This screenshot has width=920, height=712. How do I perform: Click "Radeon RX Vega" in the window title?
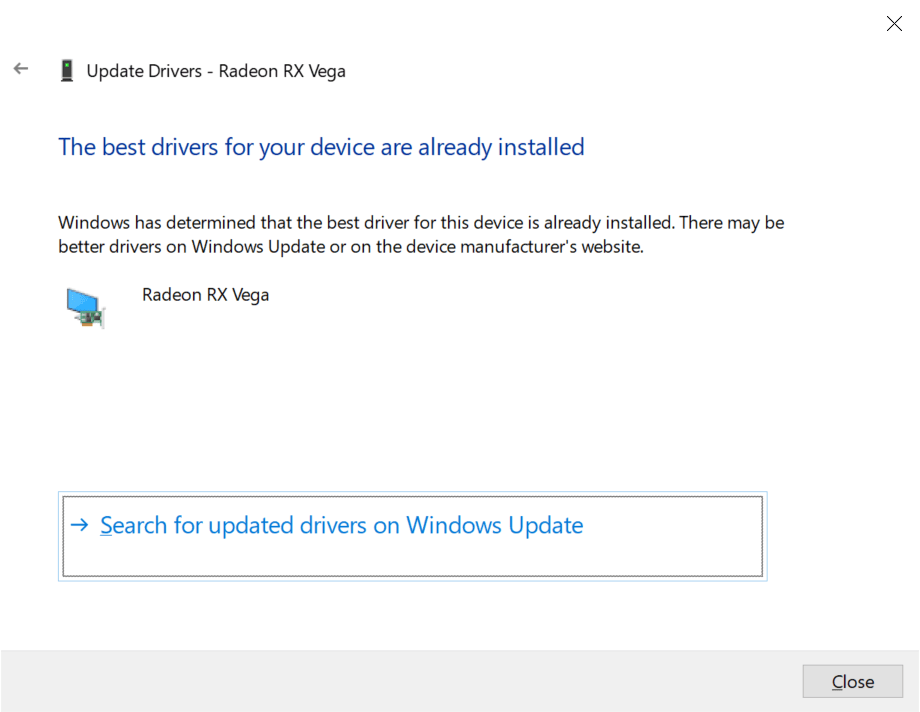(282, 71)
